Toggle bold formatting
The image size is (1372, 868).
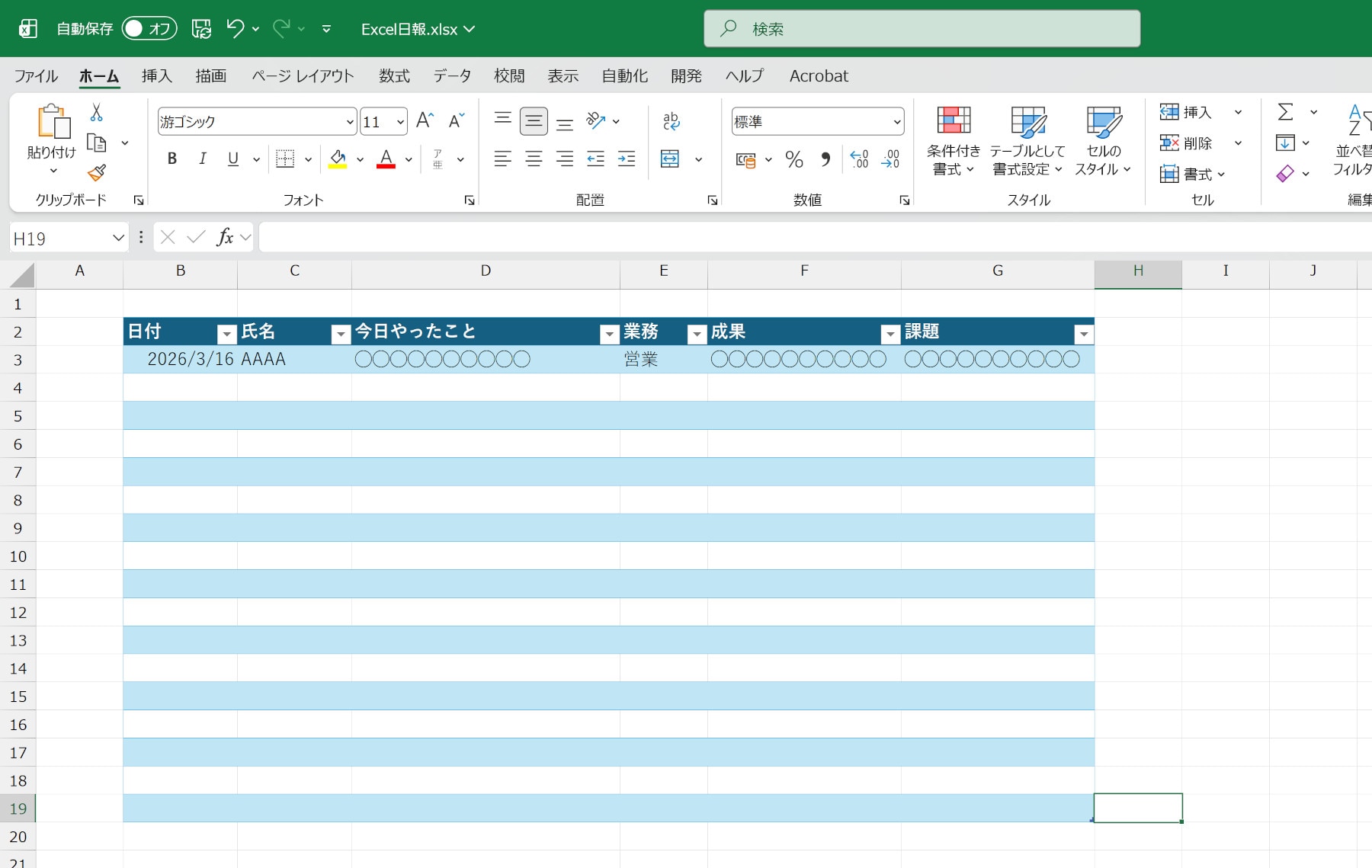(x=172, y=159)
